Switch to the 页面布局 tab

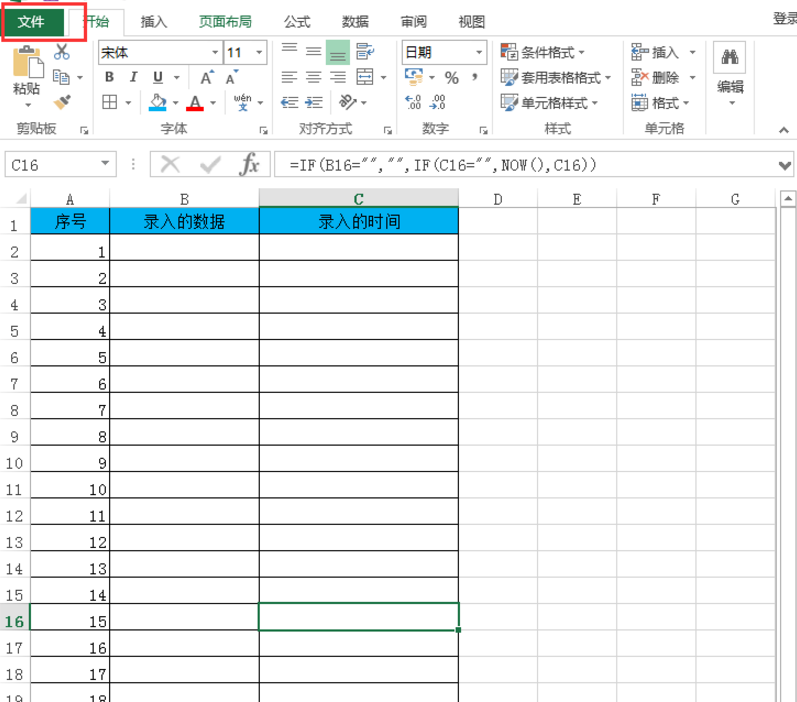225,22
